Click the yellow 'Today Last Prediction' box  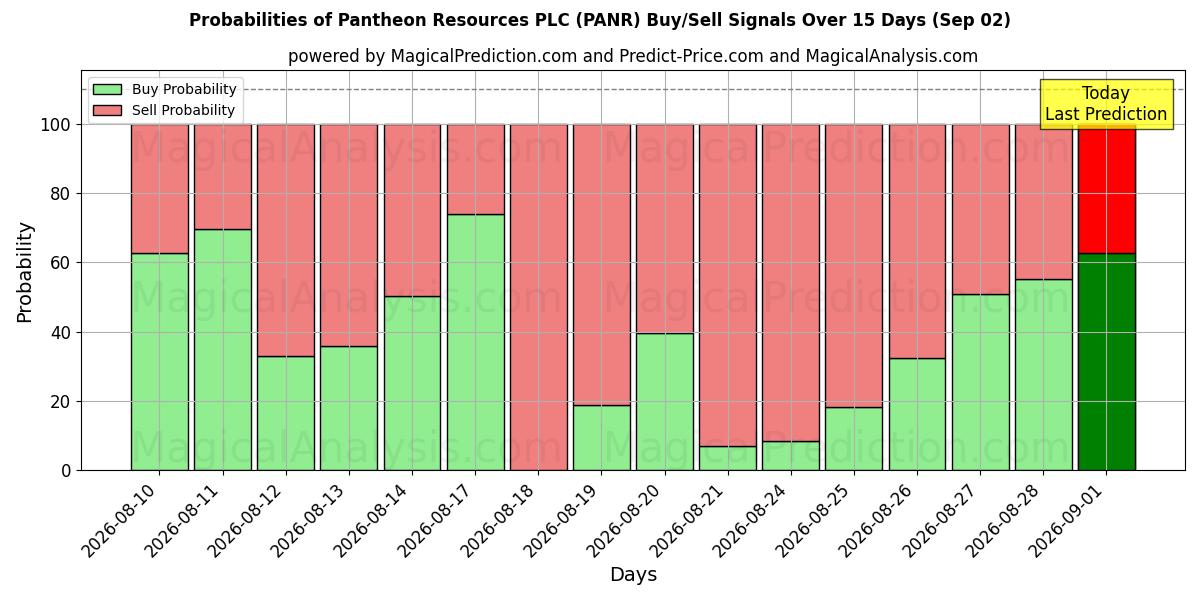click(x=1106, y=104)
